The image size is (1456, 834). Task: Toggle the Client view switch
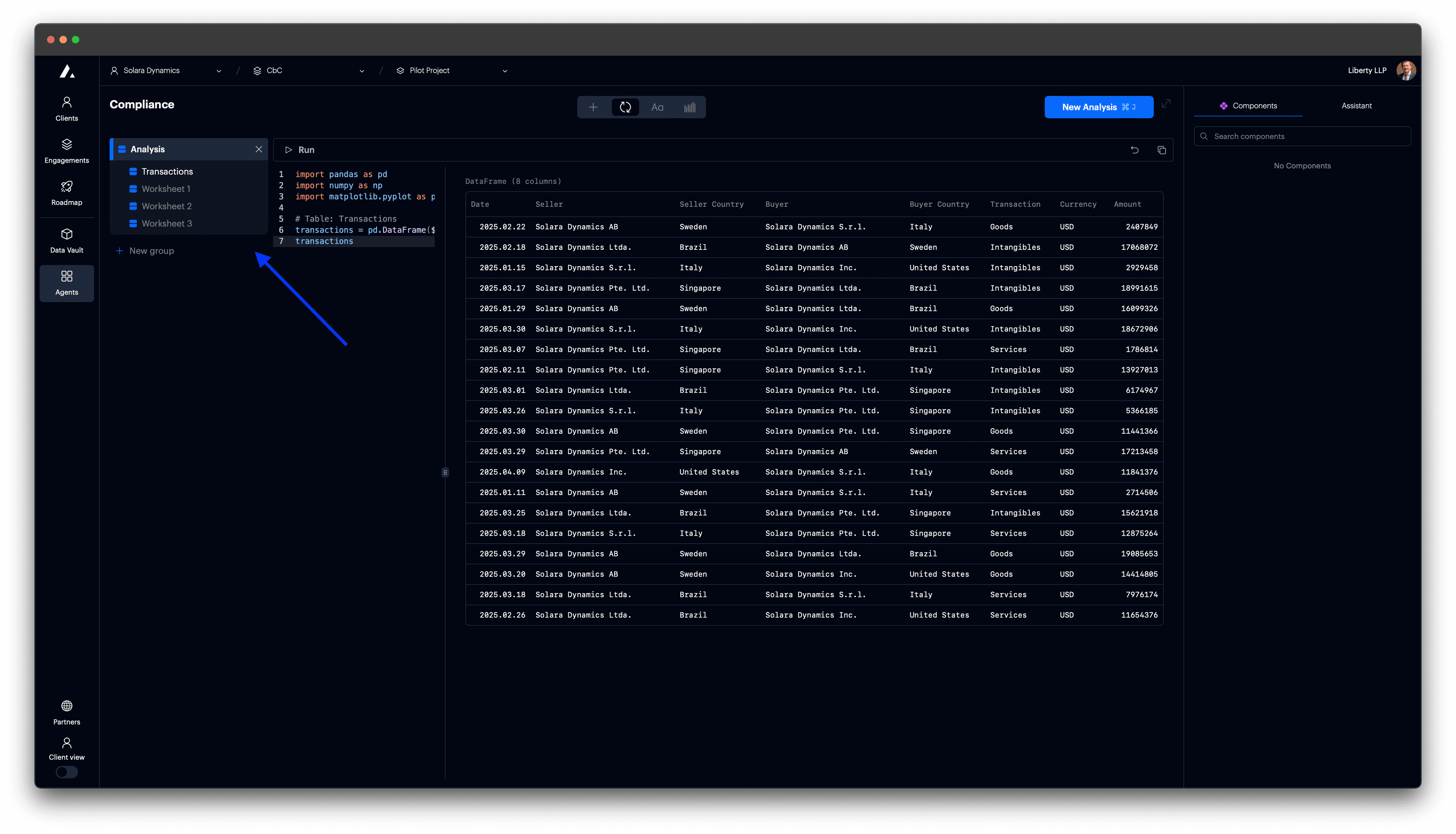(66, 772)
